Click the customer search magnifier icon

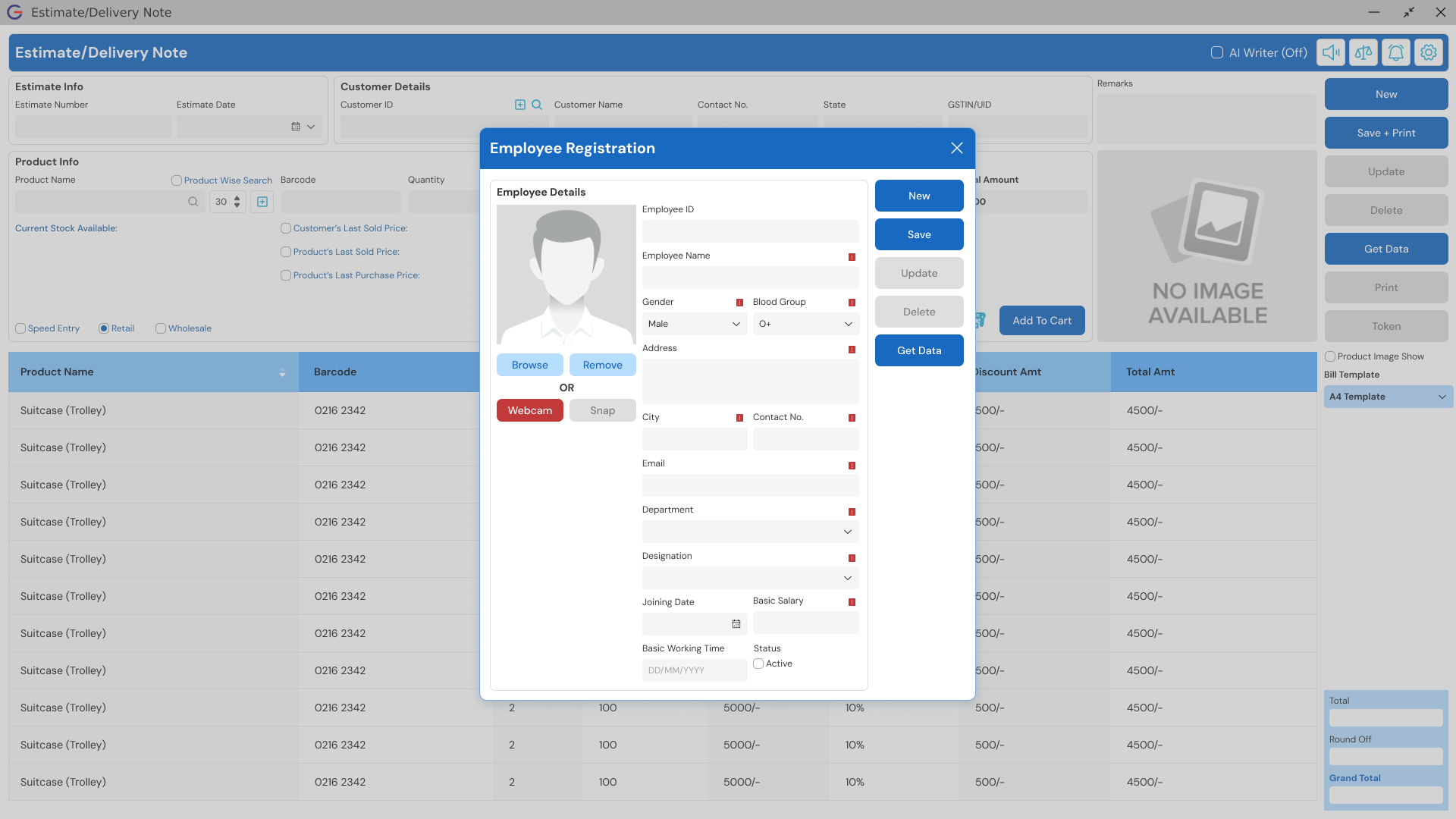[537, 105]
